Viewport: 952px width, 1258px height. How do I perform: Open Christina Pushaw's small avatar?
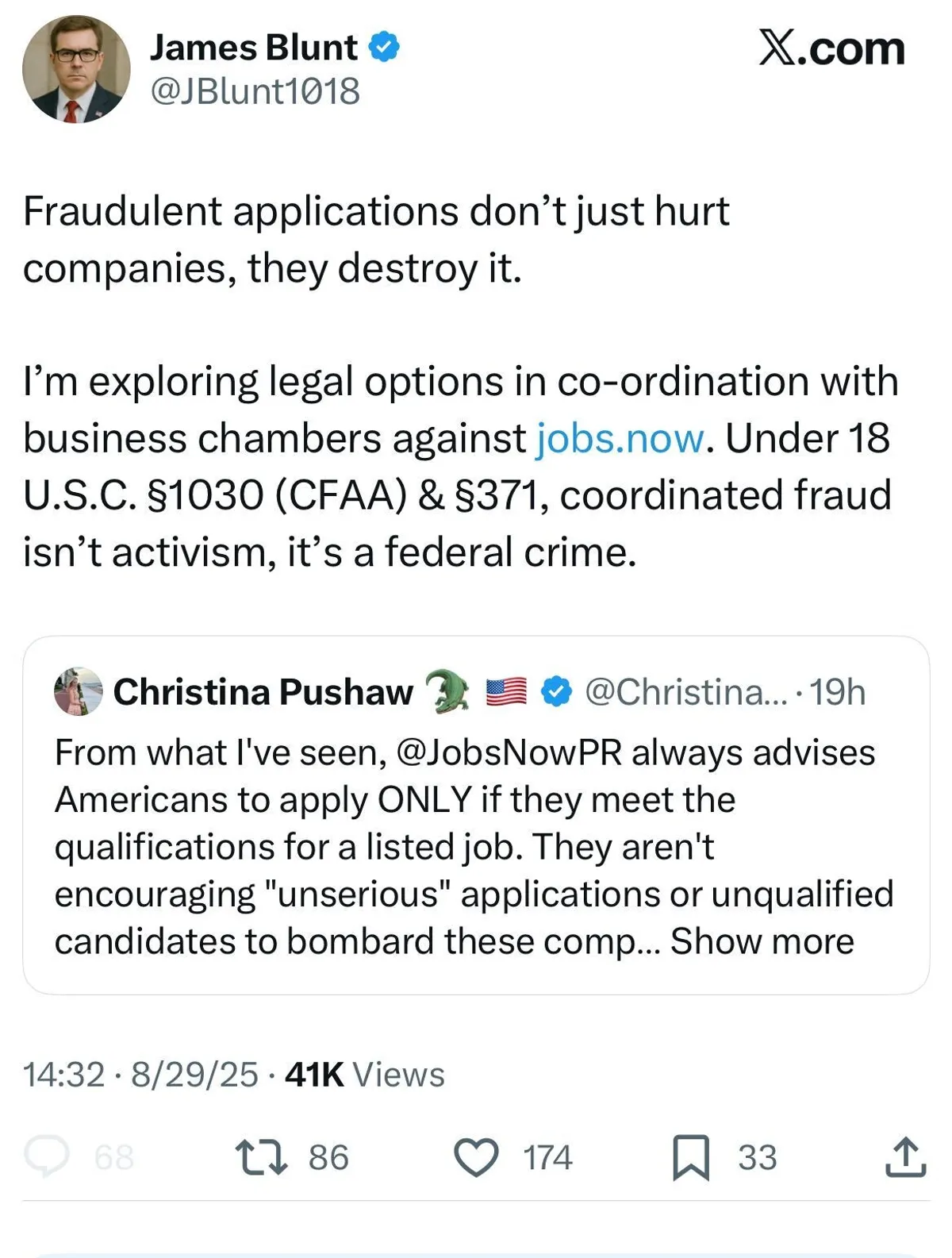tap(79, 691)
